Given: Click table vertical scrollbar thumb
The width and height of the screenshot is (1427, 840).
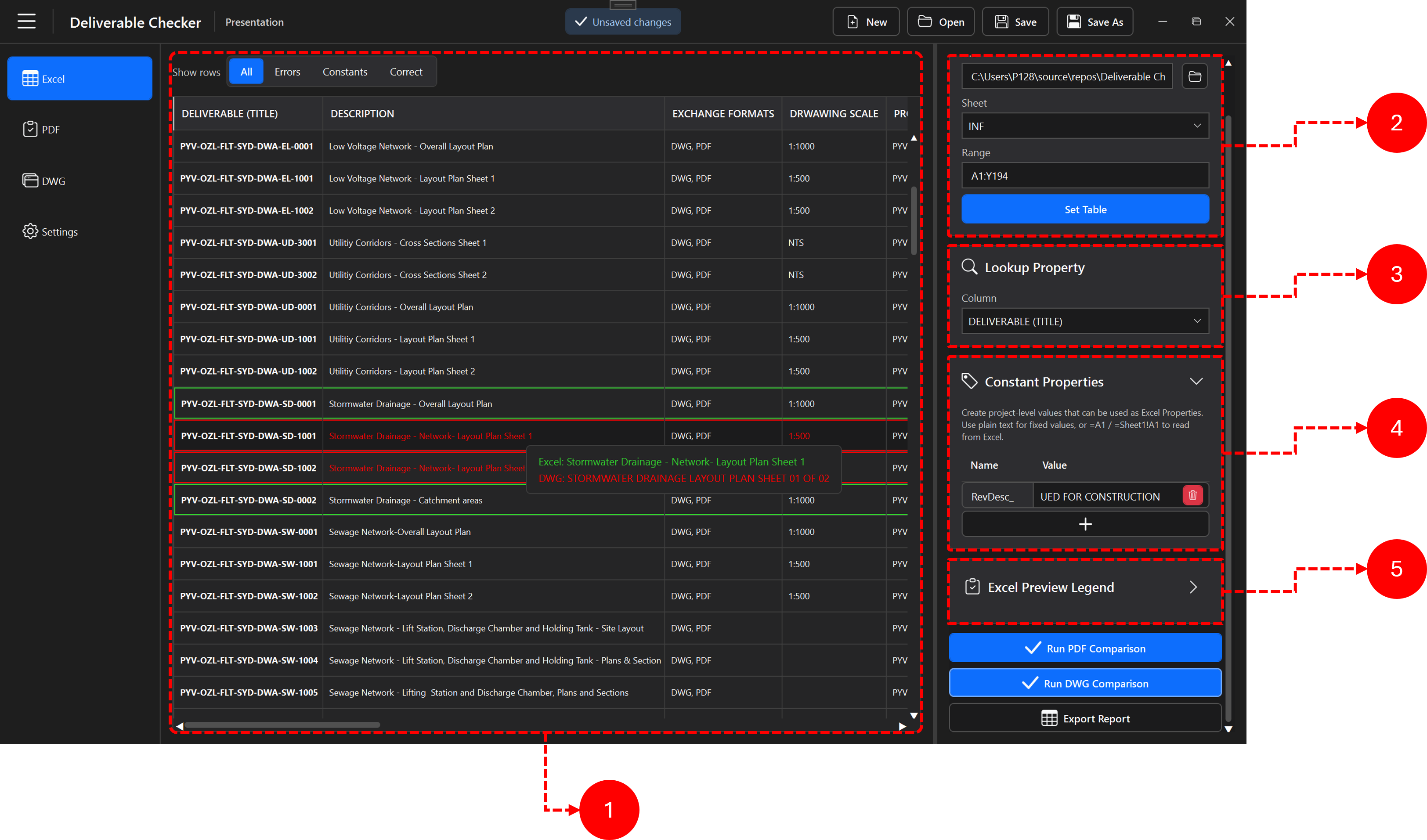Looking at the screenshot, I should pos(914,221).
